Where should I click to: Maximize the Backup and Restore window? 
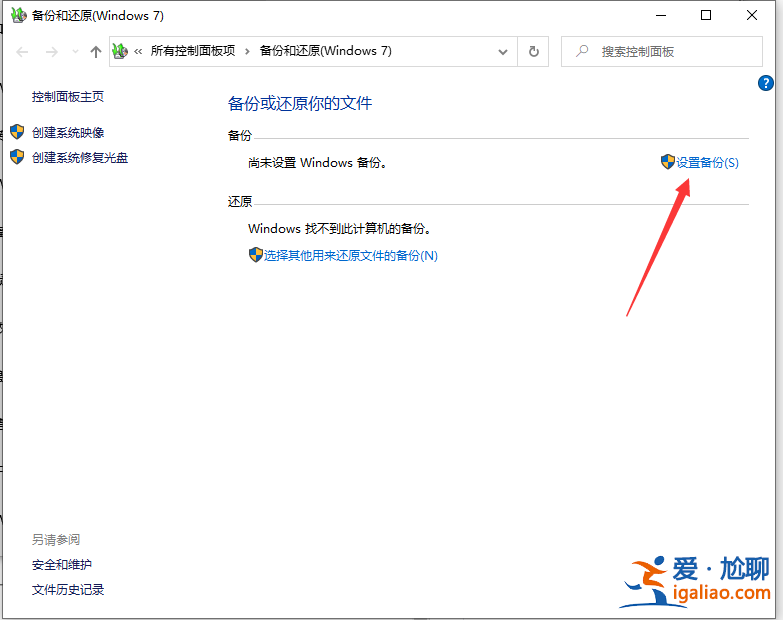pyautogui.click(x=706, y=15)
